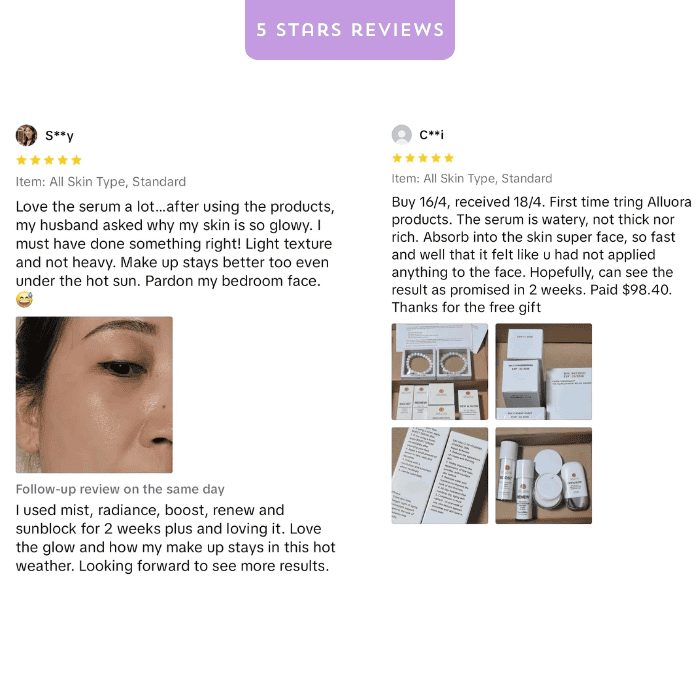Click the S**y reviewer profile avatar
The width and height of the screenshot is (700, 700).
(26, 135)
